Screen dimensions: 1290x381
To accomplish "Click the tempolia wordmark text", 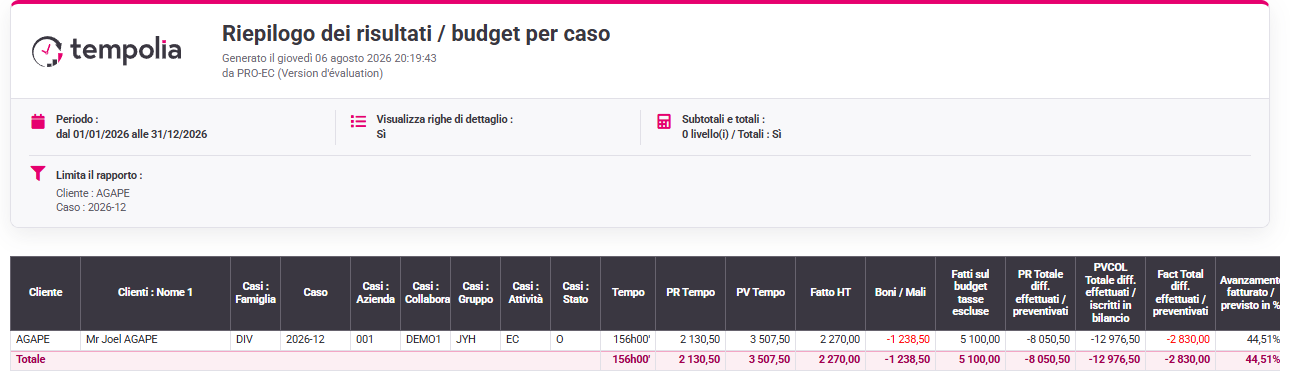I will click(x=126, y=50).
